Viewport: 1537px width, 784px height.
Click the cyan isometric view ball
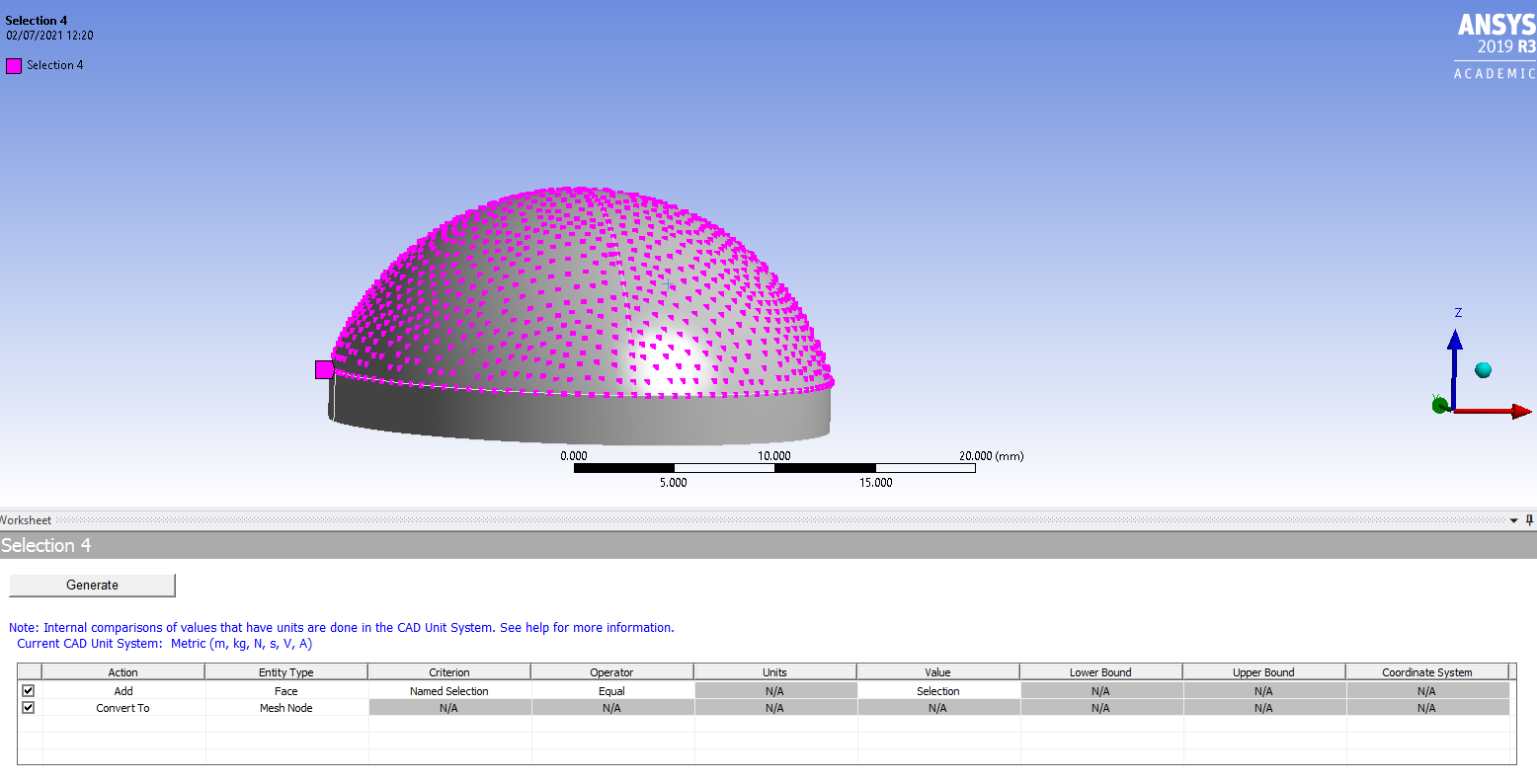point(1483,370)
